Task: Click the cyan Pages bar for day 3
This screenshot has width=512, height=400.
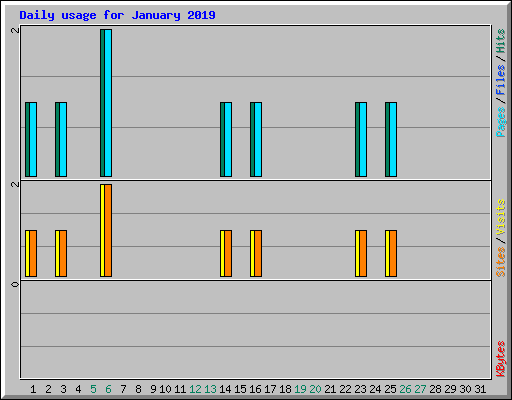Action: (x=63, y=139)
